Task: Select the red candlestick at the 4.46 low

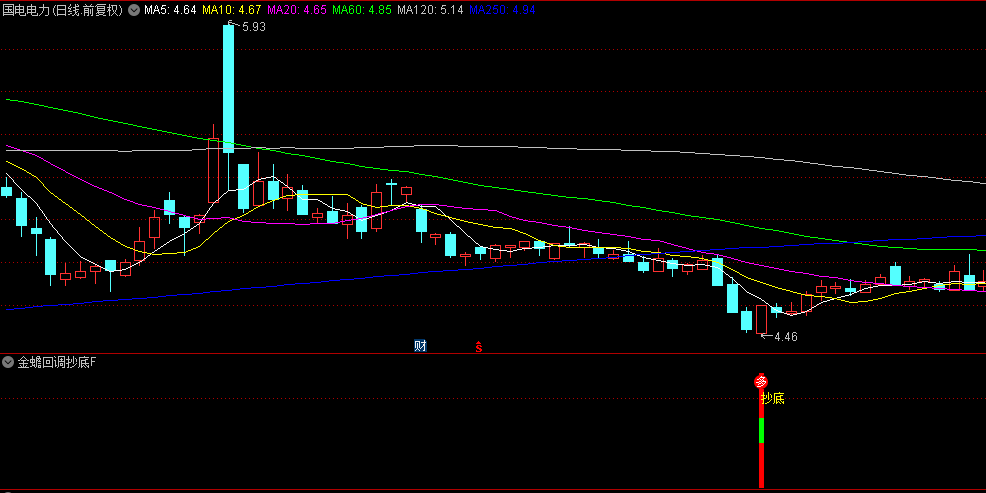Action: click(762, 319)
